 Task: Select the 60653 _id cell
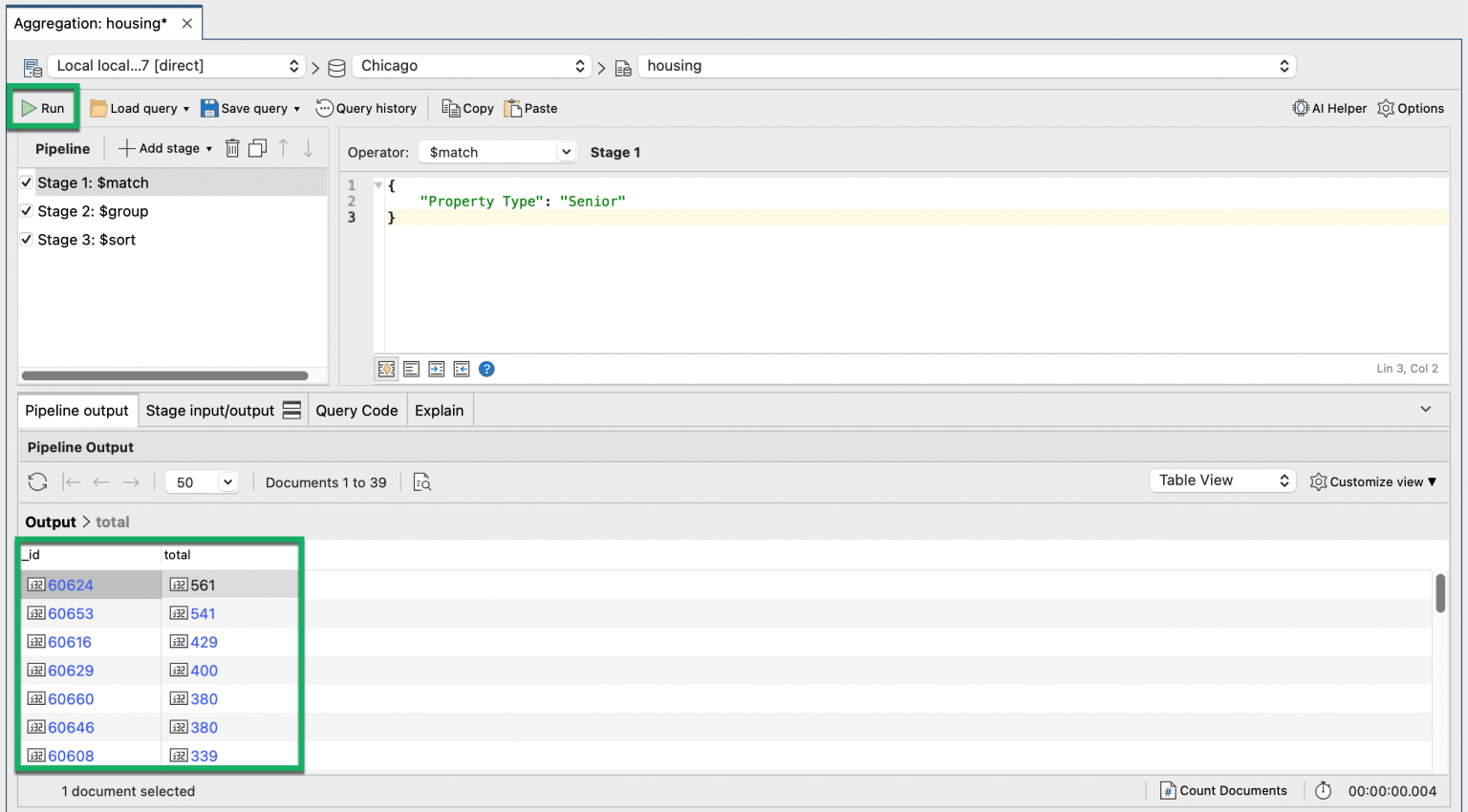click(71, 613)
